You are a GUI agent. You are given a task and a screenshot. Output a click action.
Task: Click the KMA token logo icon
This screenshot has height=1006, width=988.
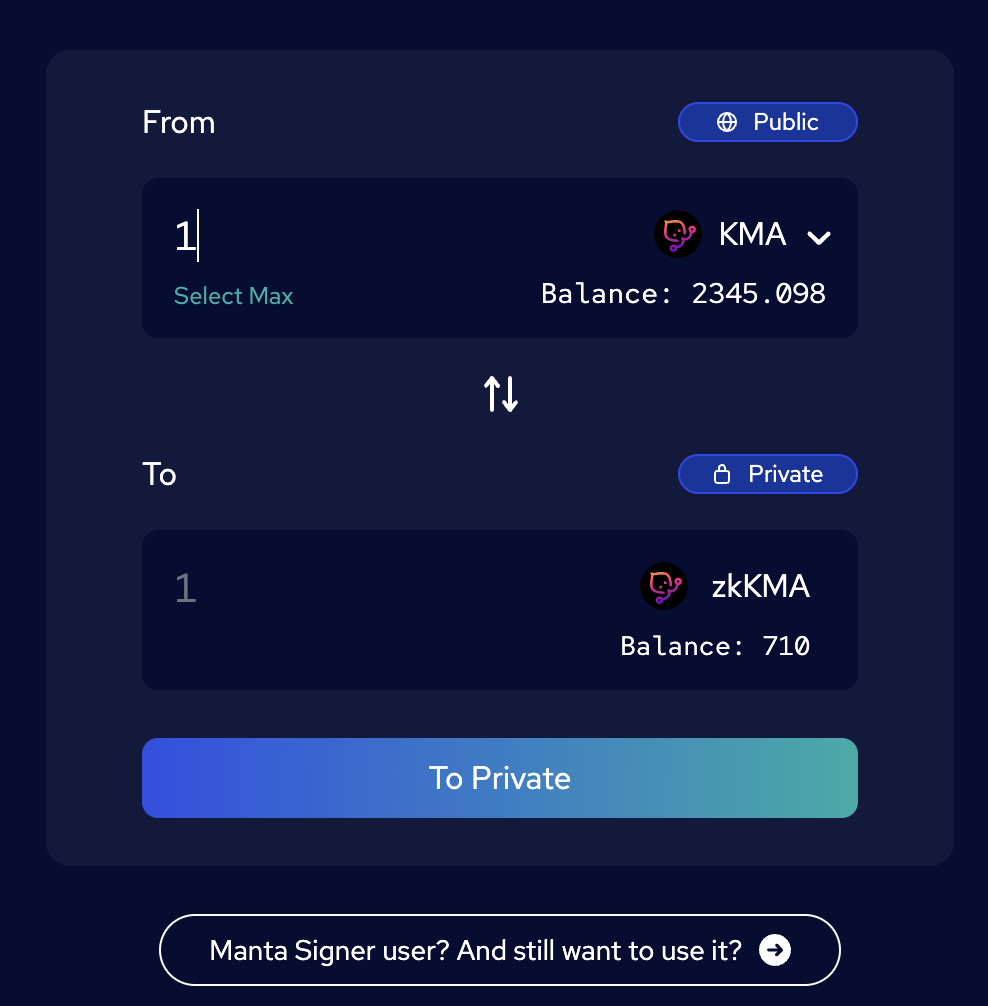(677, 234)
